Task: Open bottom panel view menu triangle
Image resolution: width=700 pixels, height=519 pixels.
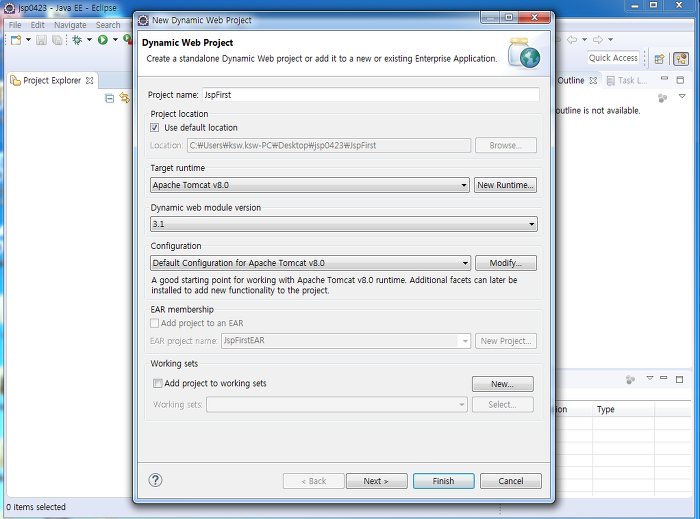Action: tap(650, 378)
